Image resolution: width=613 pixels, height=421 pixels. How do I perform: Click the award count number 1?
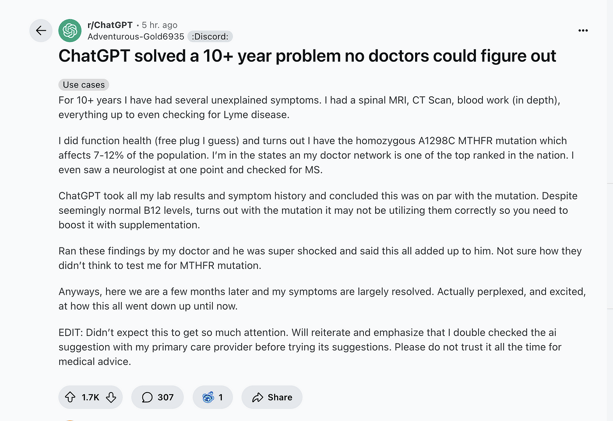[221, 397]
